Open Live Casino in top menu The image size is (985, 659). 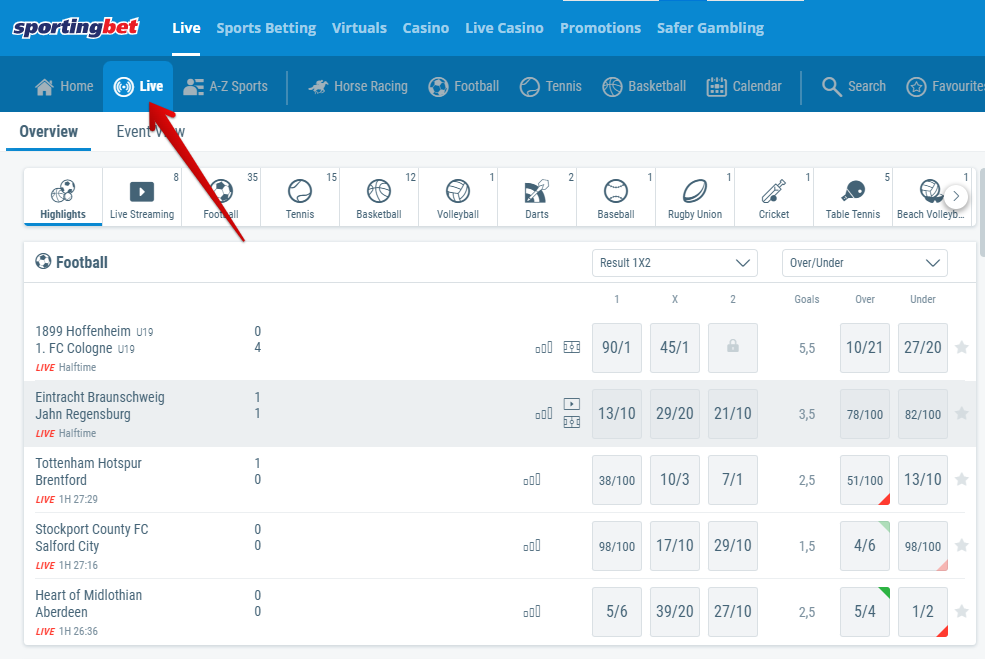(504, 28)
